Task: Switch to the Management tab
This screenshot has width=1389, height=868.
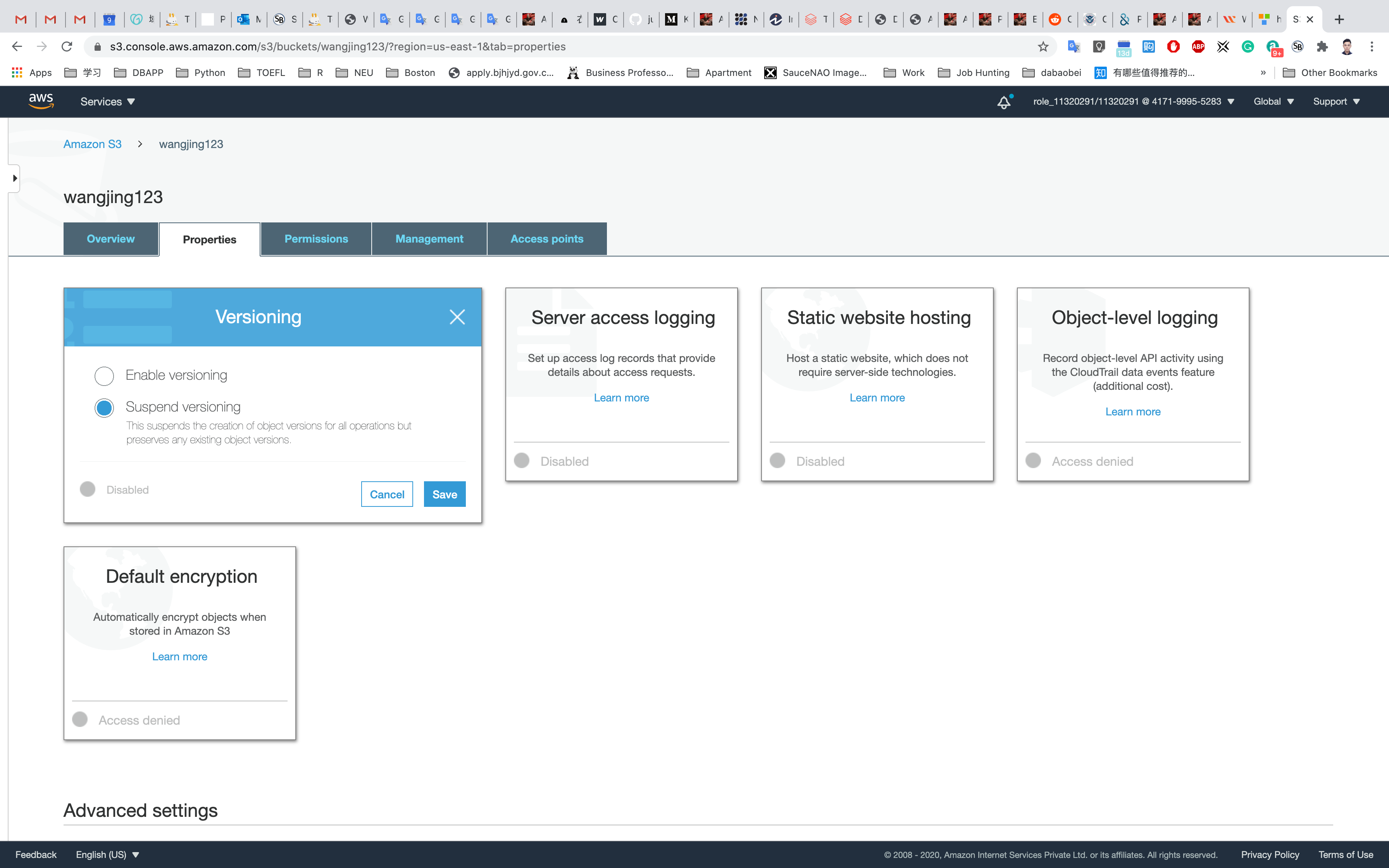Action: 429,239
